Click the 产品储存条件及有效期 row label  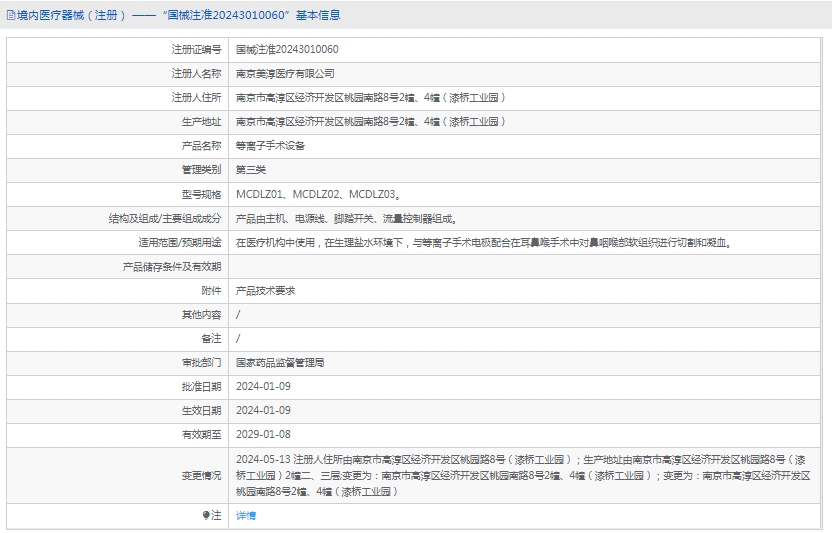coord(171,266)
